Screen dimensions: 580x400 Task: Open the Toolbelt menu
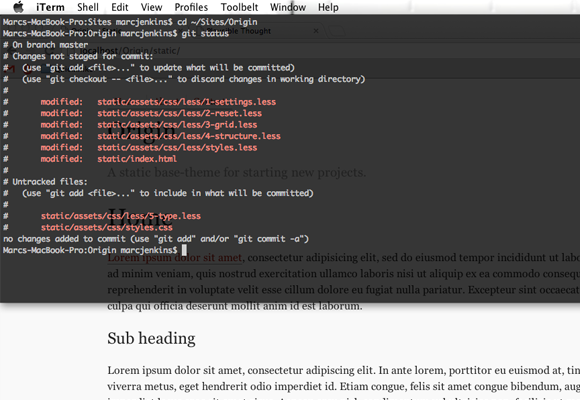tap(239, 7)
